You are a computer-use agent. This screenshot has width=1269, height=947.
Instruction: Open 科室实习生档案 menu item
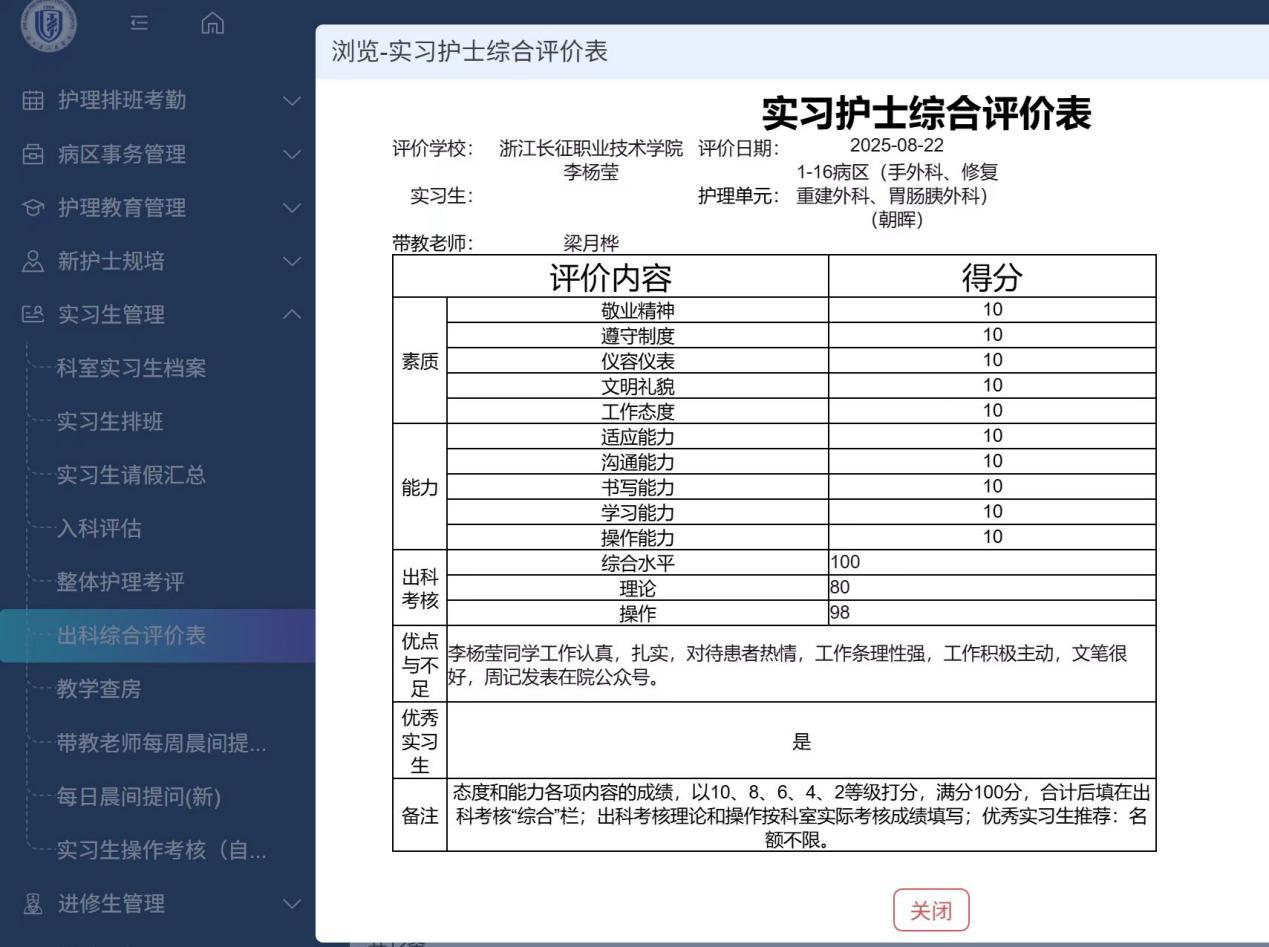pos(131,368)
